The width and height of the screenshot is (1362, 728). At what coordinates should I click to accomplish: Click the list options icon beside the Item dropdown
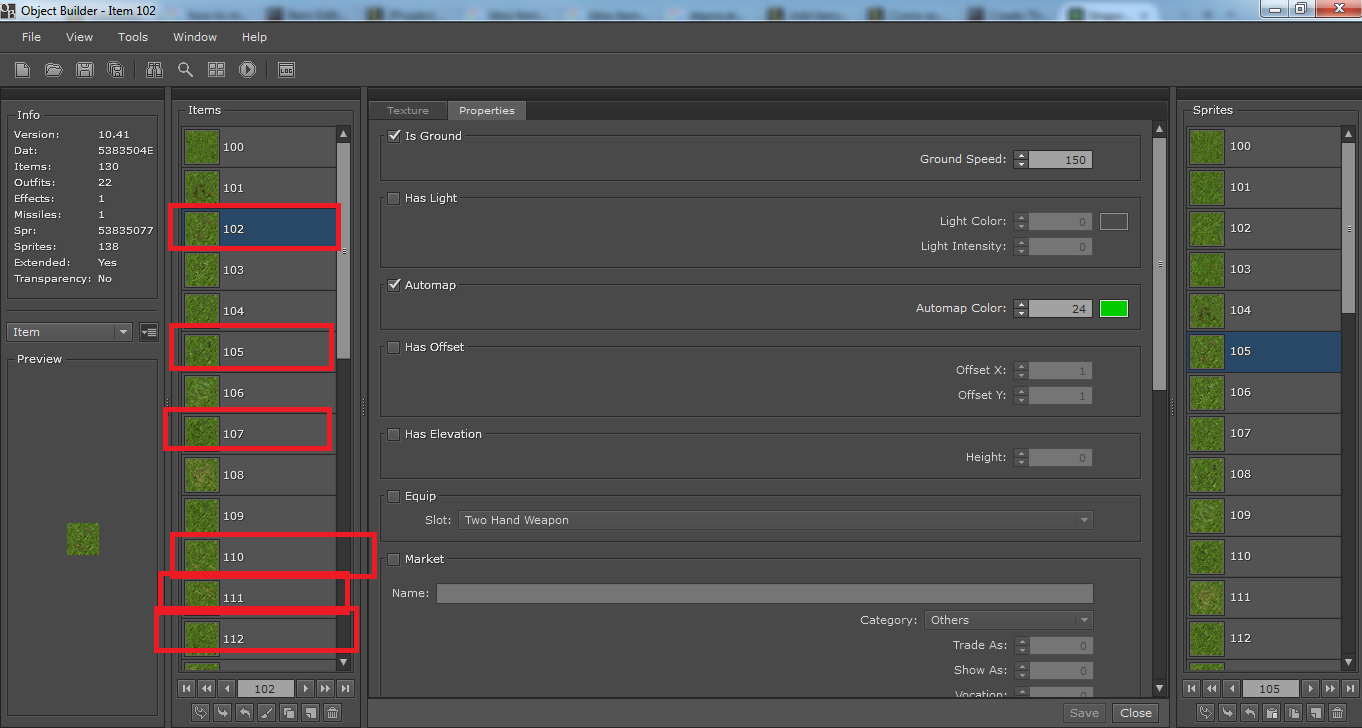149,332
